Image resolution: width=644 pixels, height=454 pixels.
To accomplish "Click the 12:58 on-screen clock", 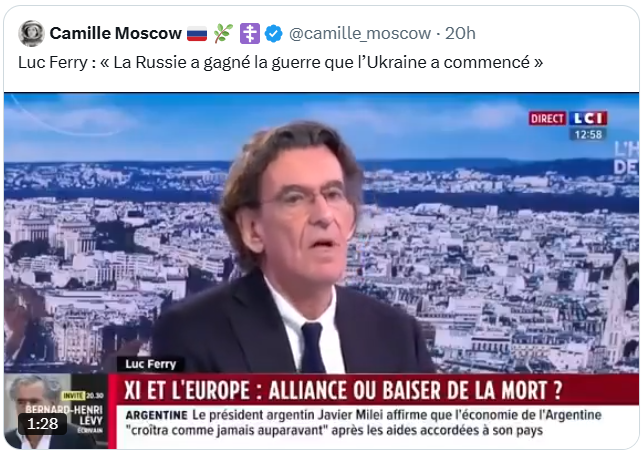I will click(588, 134).
